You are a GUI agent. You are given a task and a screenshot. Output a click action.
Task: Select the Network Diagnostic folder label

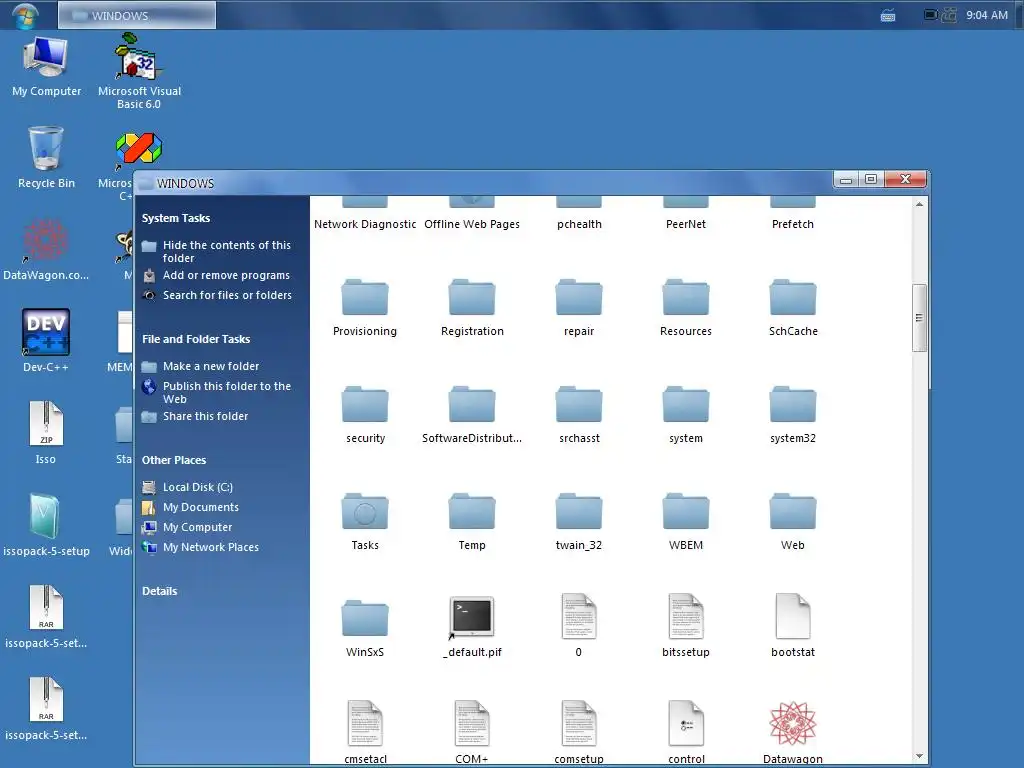364,224
